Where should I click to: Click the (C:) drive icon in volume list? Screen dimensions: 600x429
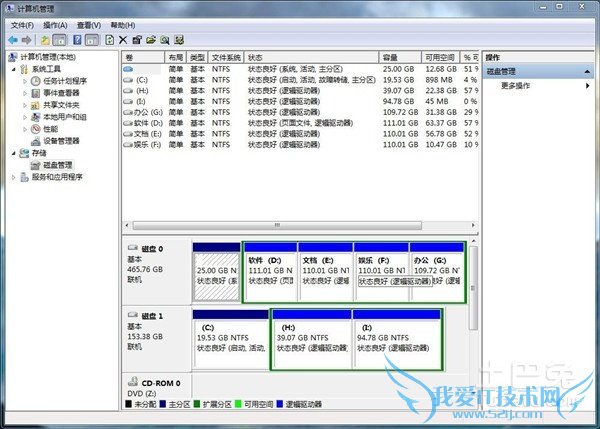coord(128,80)
